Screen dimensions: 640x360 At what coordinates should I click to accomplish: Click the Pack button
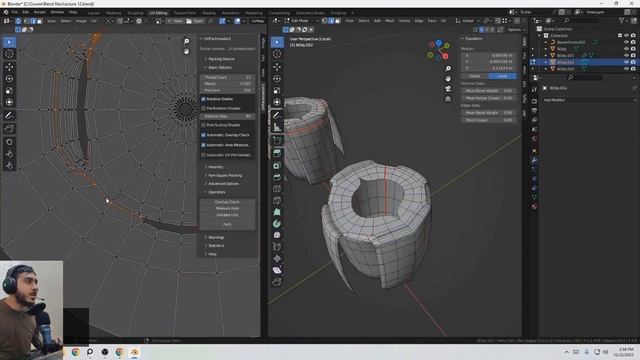pos(227,224)
